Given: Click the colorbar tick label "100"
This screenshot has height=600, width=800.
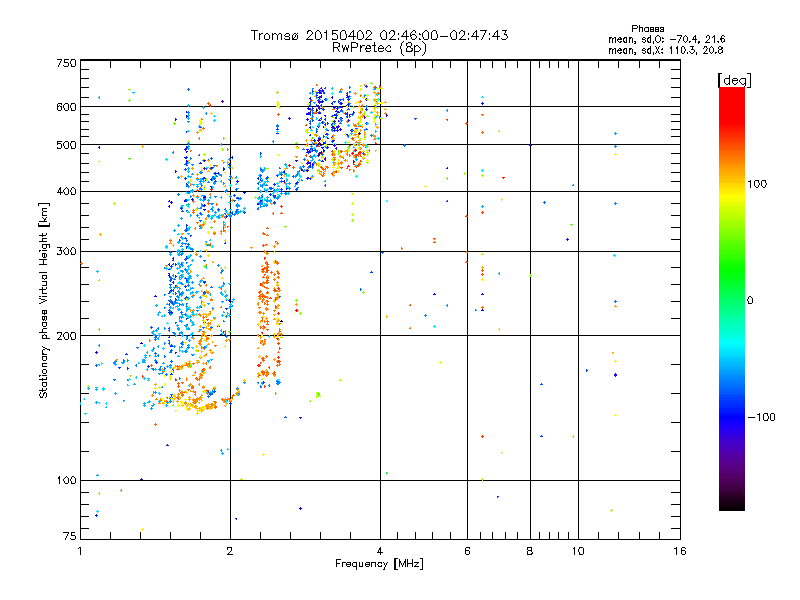Looking at the screenshot, I should click(x=757, y=184).
